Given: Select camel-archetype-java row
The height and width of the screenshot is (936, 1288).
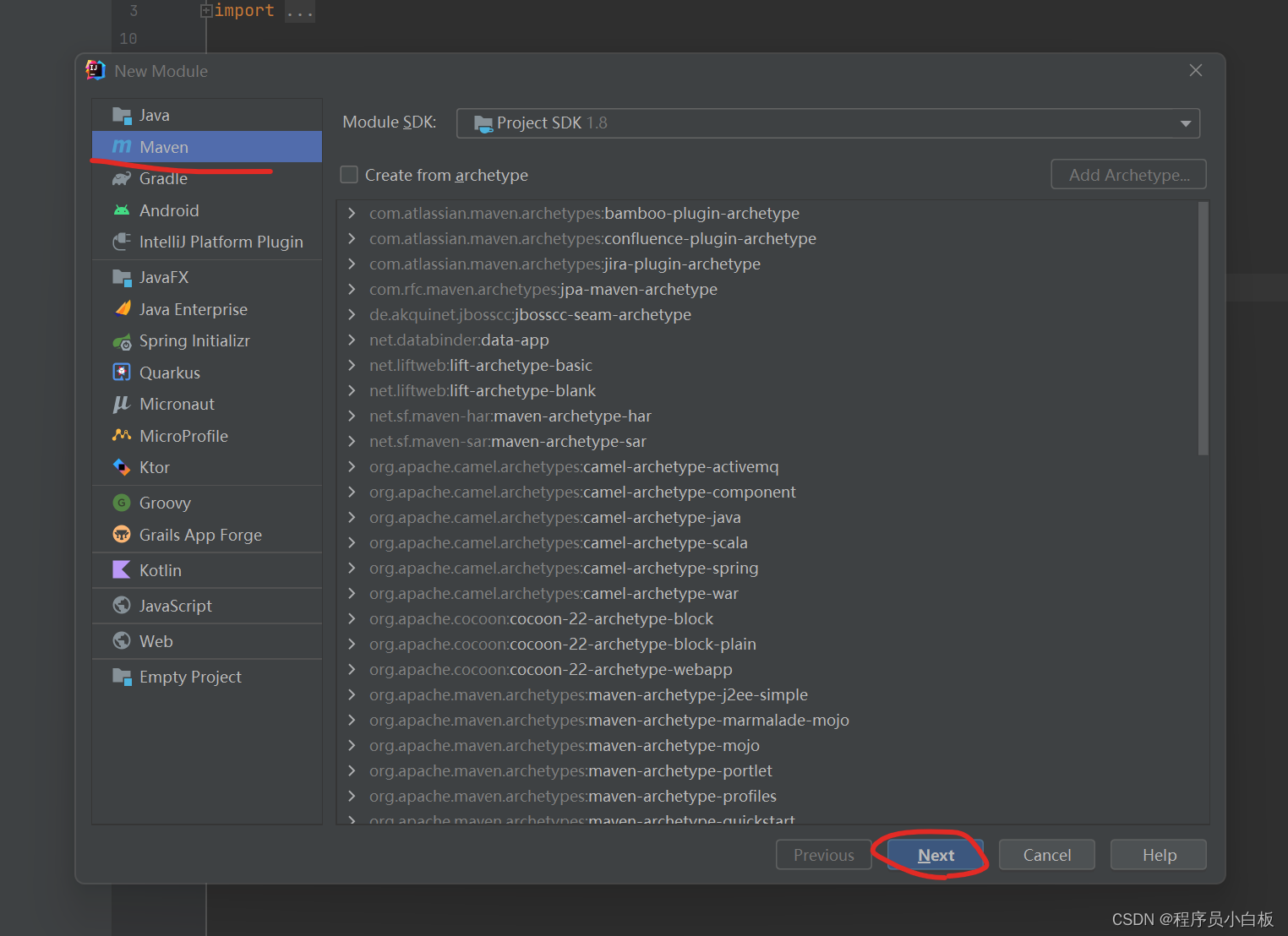Looking at the screenshot, I should point(767,517).
